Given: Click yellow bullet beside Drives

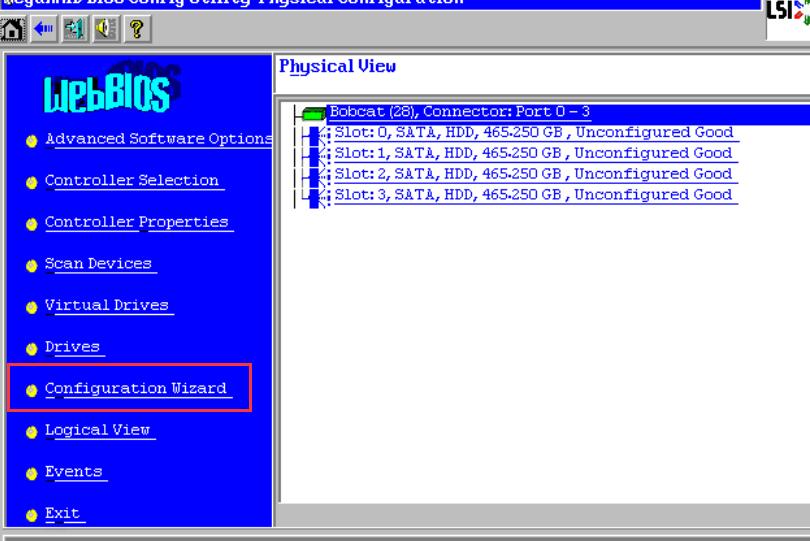Looking at the screenshot, I should (x=32, y=349).
